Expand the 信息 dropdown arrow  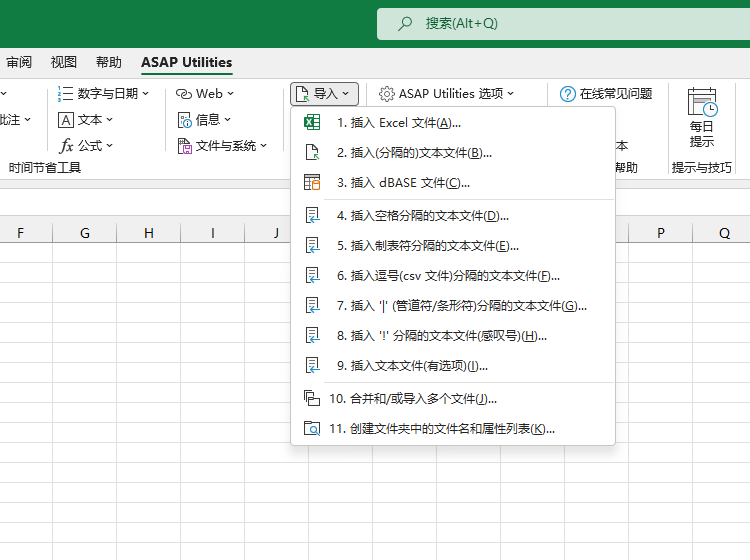[227, 120]
